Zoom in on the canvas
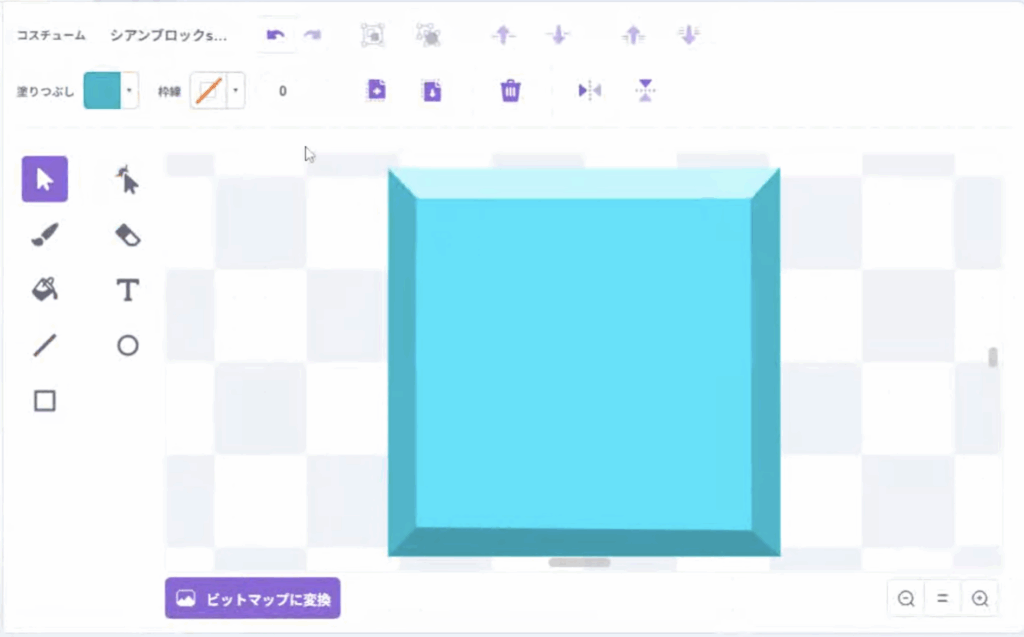The image size is (1024, 637). tap(980, 599)
